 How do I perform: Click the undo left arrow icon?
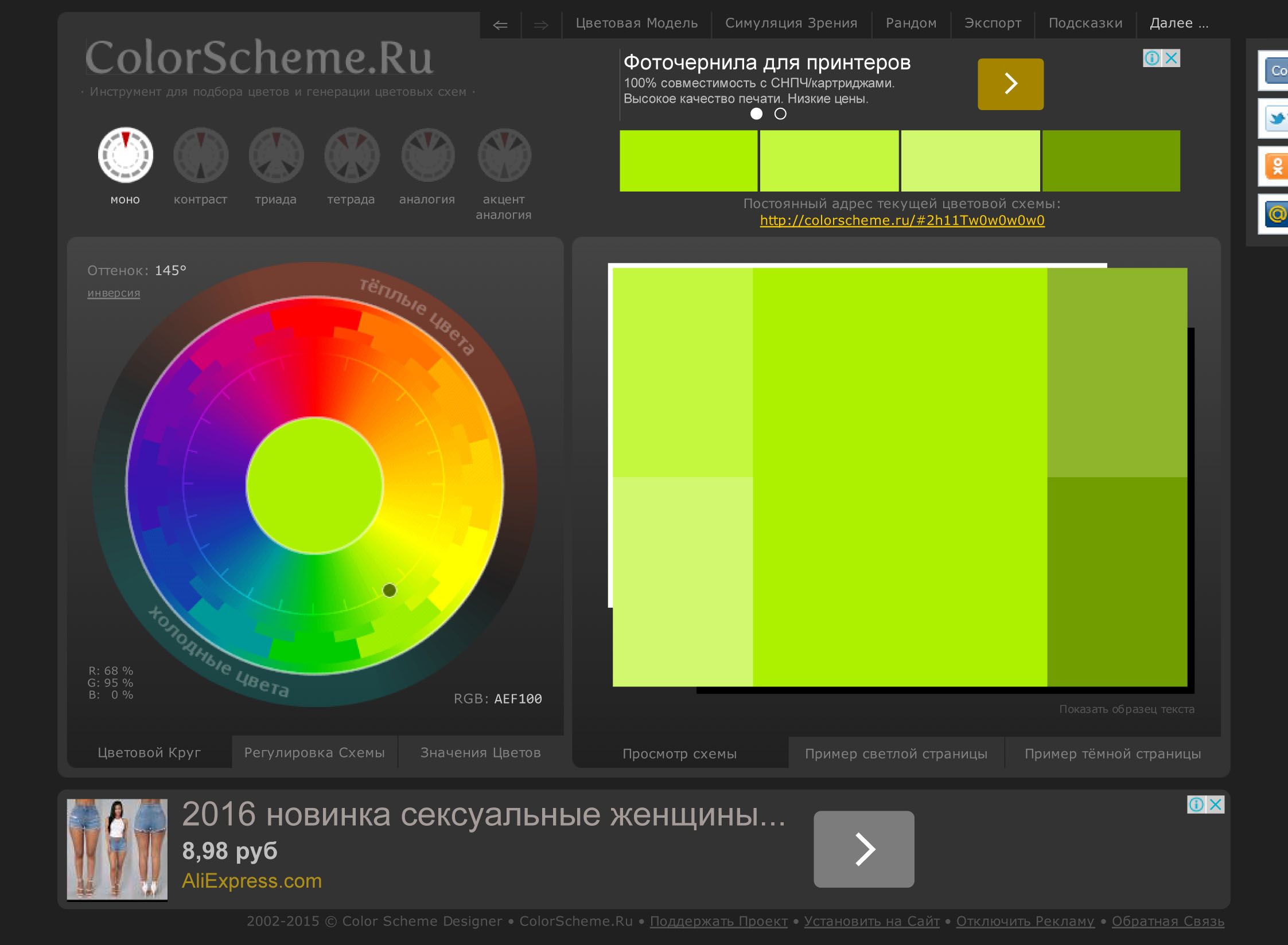(x=500, y=25)
